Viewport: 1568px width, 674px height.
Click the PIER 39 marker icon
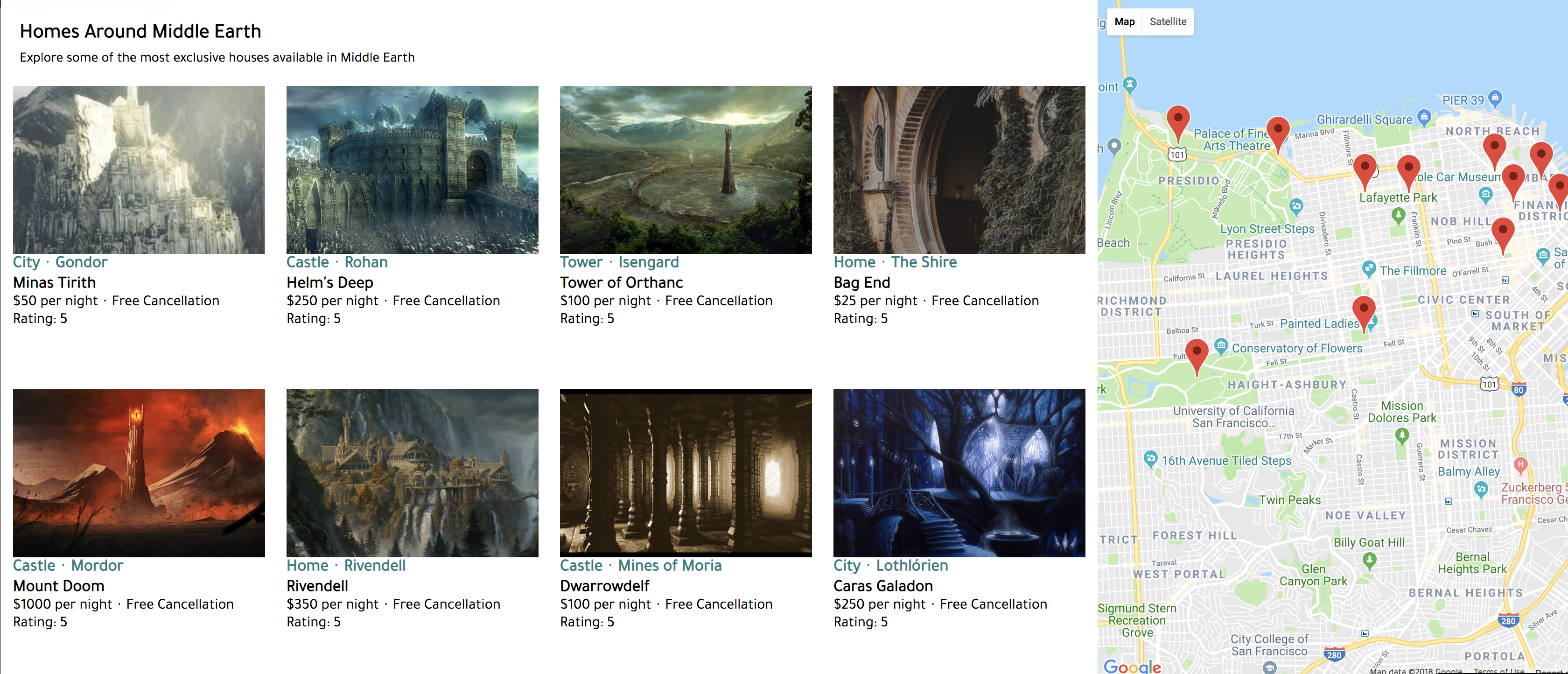1495,98
